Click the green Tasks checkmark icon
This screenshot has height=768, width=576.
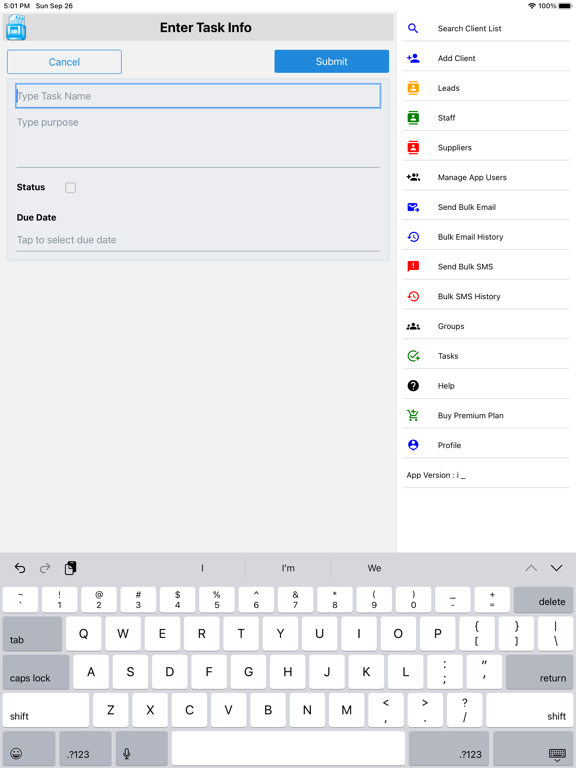pyautogui.click(x=413, y=356)
